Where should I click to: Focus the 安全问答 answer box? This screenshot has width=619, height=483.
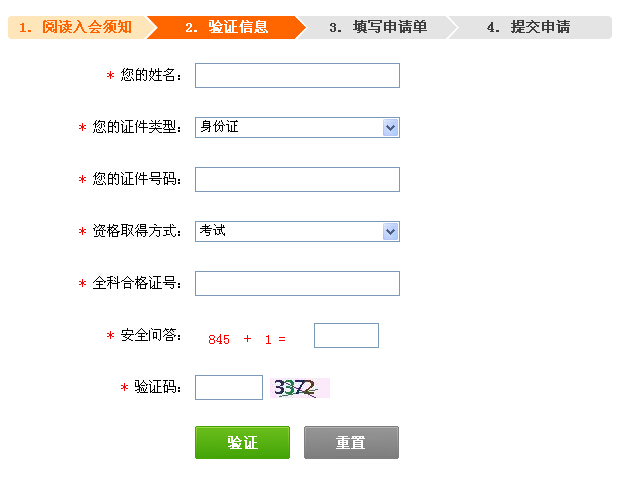pyautogui.click(x=346, y=336)
